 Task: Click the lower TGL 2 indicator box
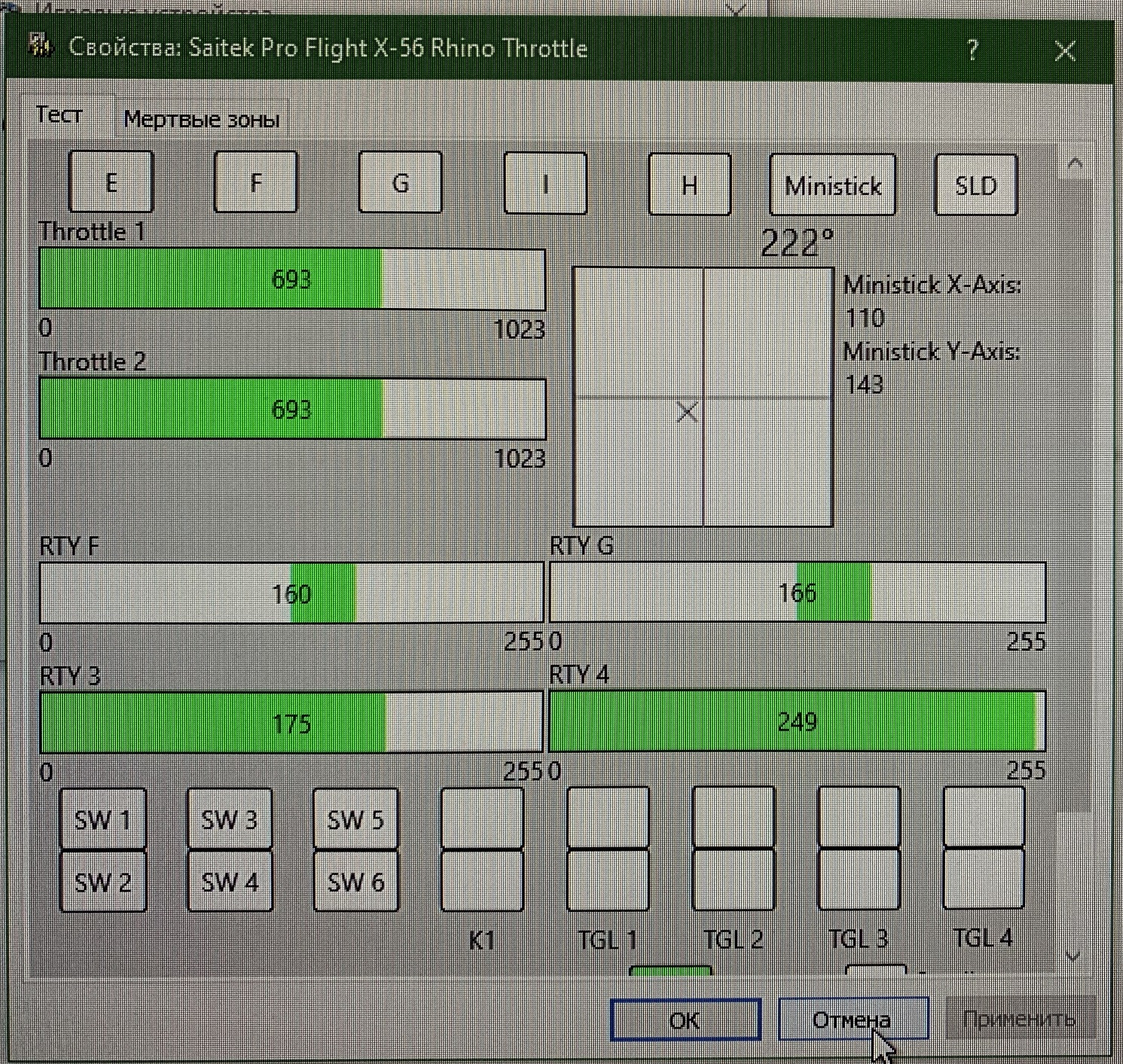734,880
